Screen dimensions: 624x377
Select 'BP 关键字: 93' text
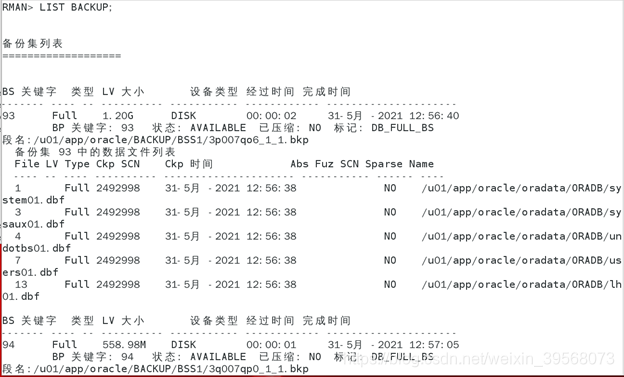(93, 128)
